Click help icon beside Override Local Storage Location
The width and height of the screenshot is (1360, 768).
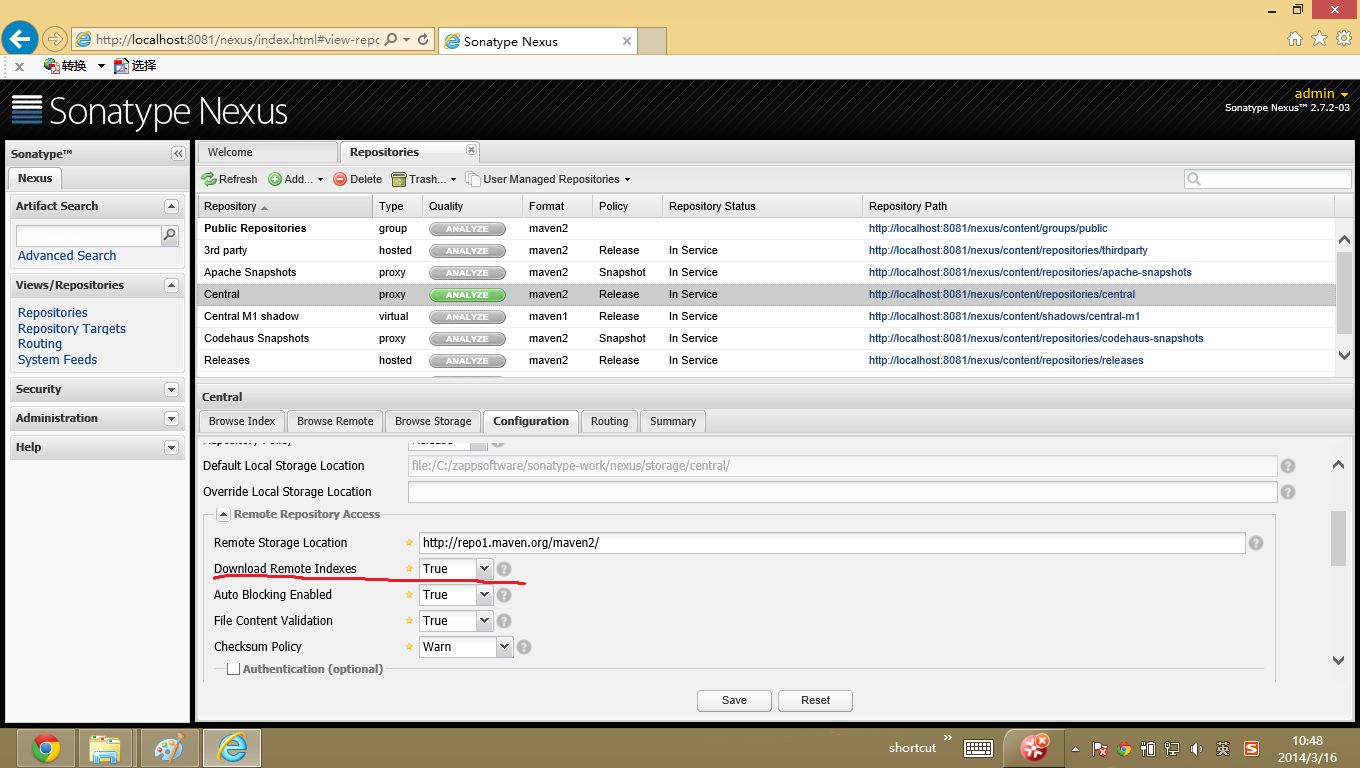(1288, 492)
